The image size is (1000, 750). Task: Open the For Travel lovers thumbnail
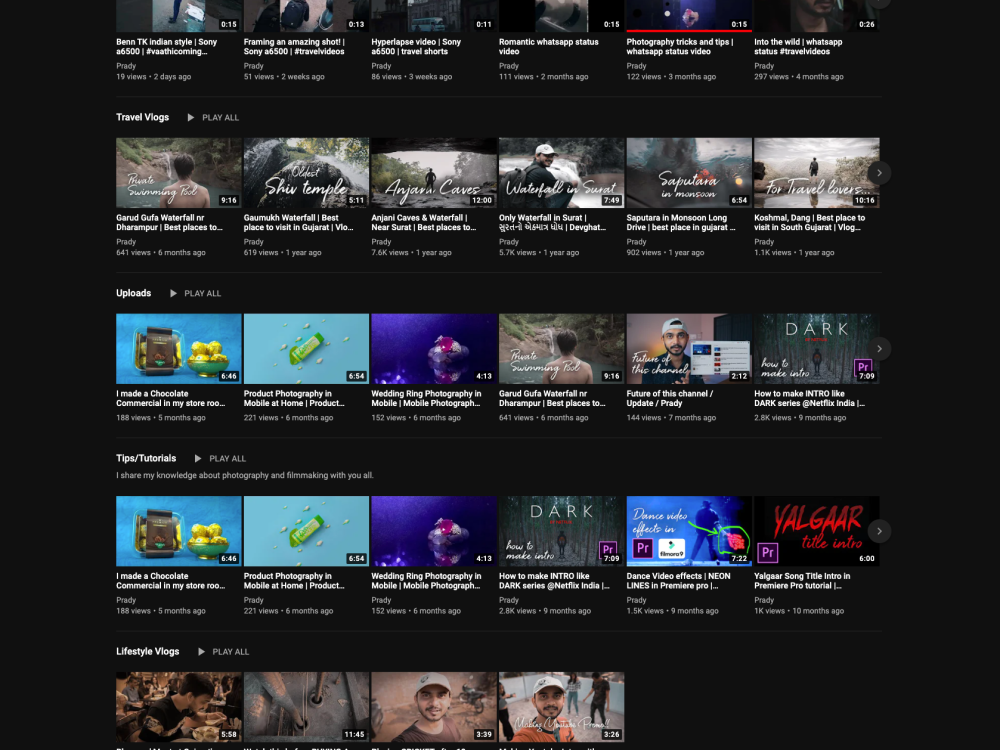click(x=816, y=173)
